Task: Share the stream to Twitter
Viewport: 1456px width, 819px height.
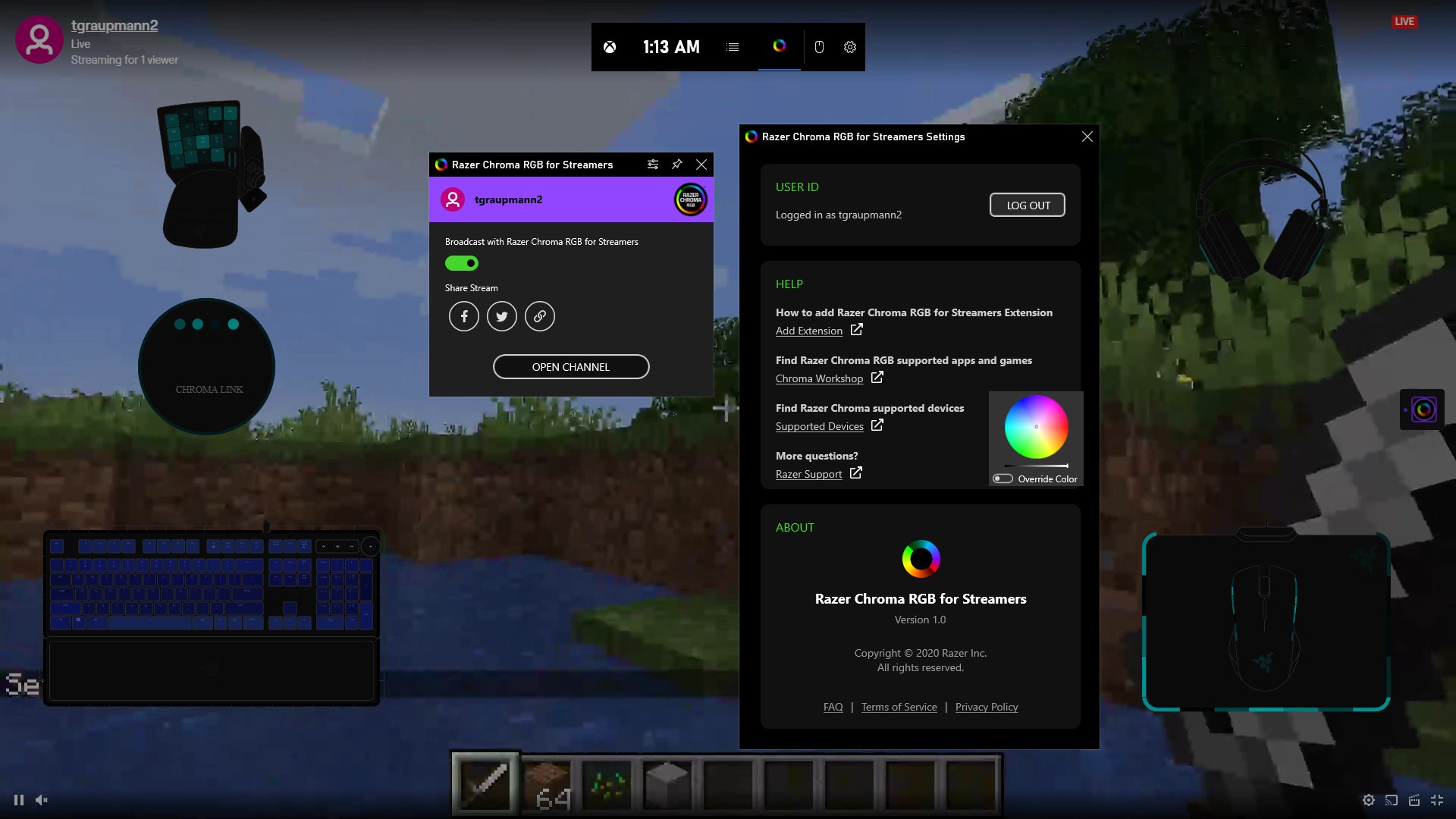Action: 501,316
